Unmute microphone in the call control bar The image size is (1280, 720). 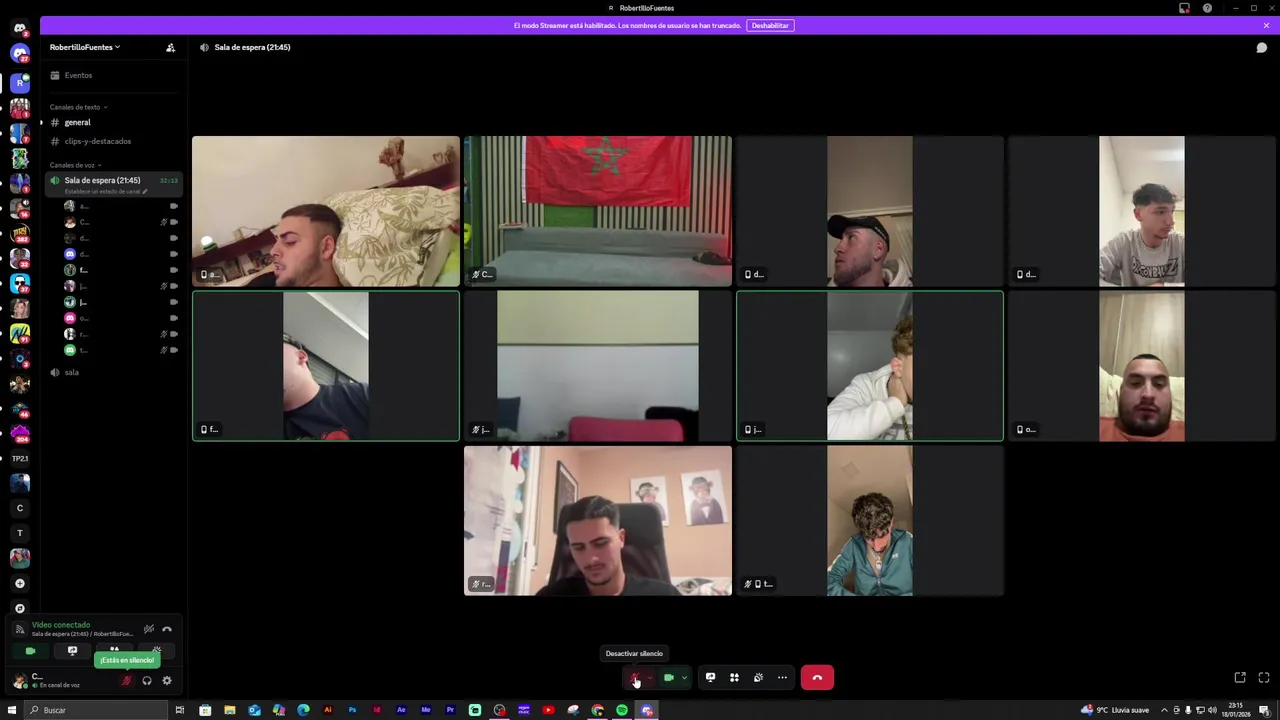[x=635, y=678]
